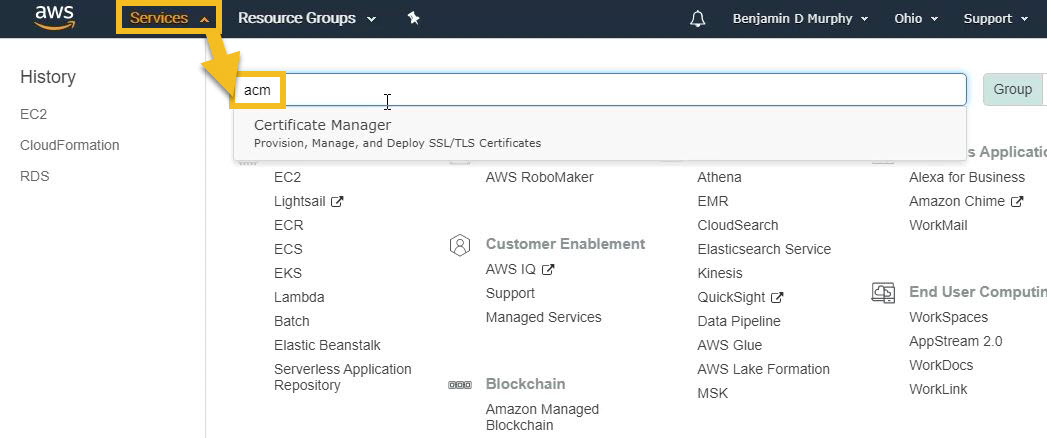Open the CloudSearch service
Viewport: 1047px width, 438px height.
[x=738, y=225]
